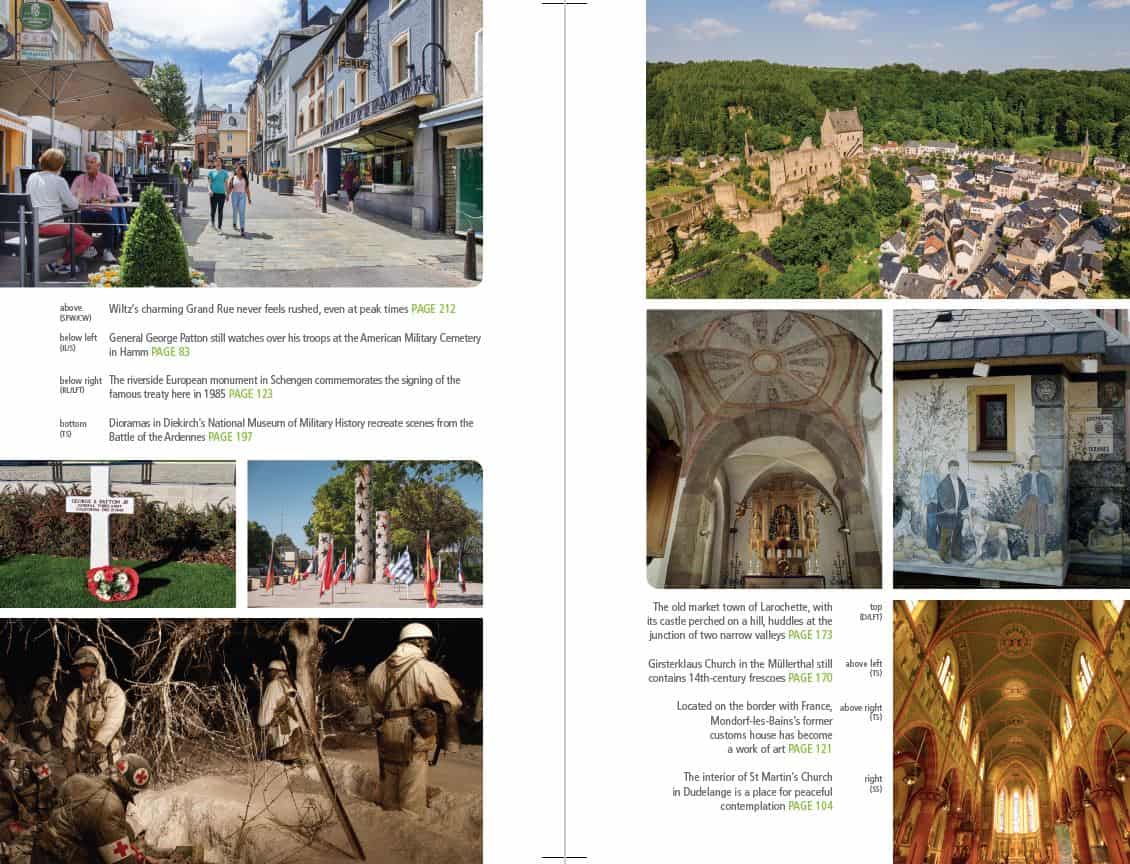Click the Wiltz's charming Grand Rue caption text
This screenshot has height=864, width=1130.
click(258, 310)
